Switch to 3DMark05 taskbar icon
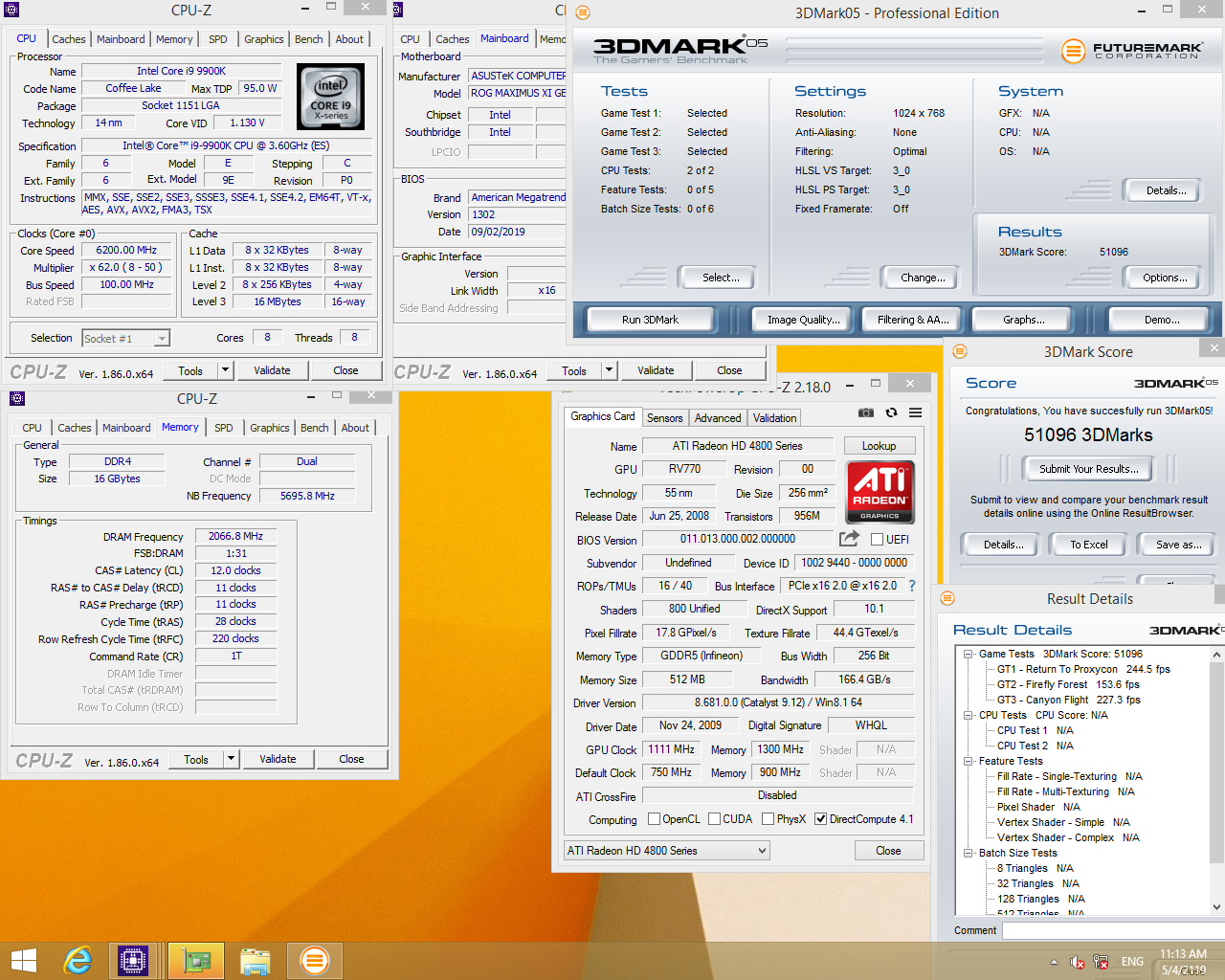 click(315, 961)
